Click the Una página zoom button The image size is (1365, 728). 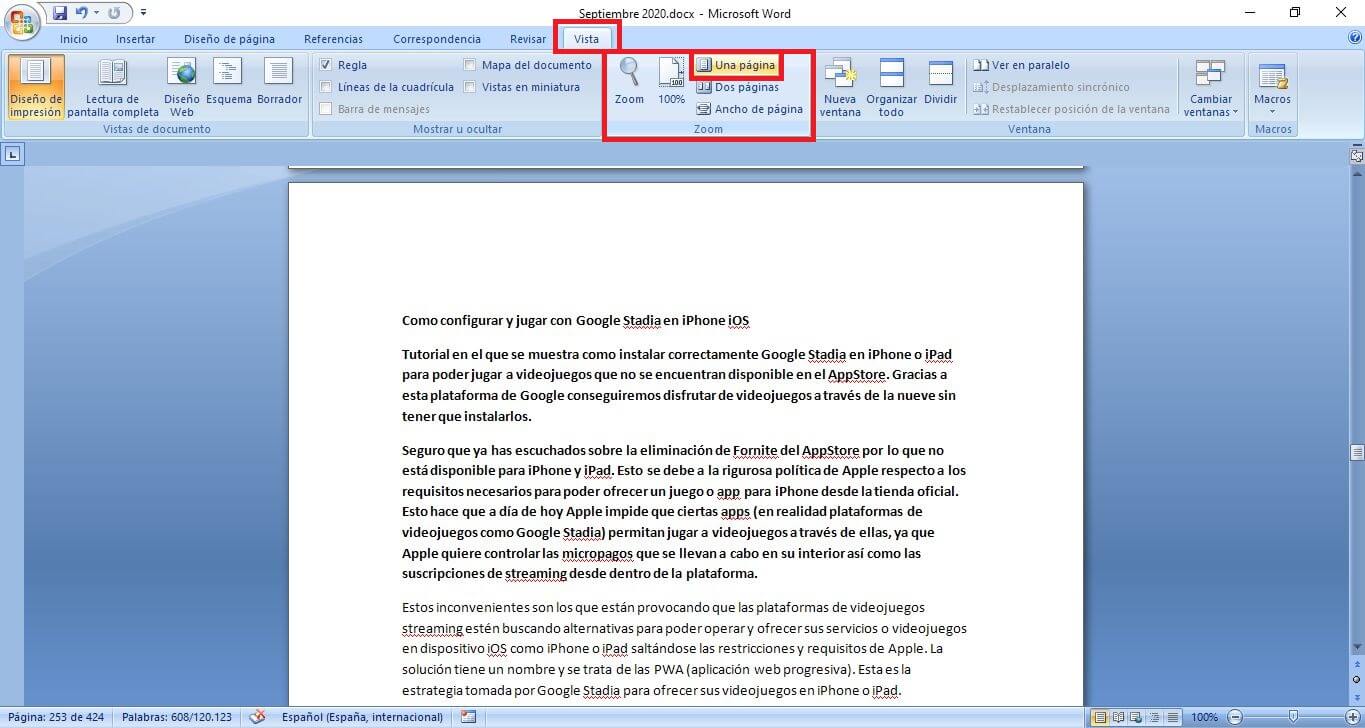click(736, 65)
